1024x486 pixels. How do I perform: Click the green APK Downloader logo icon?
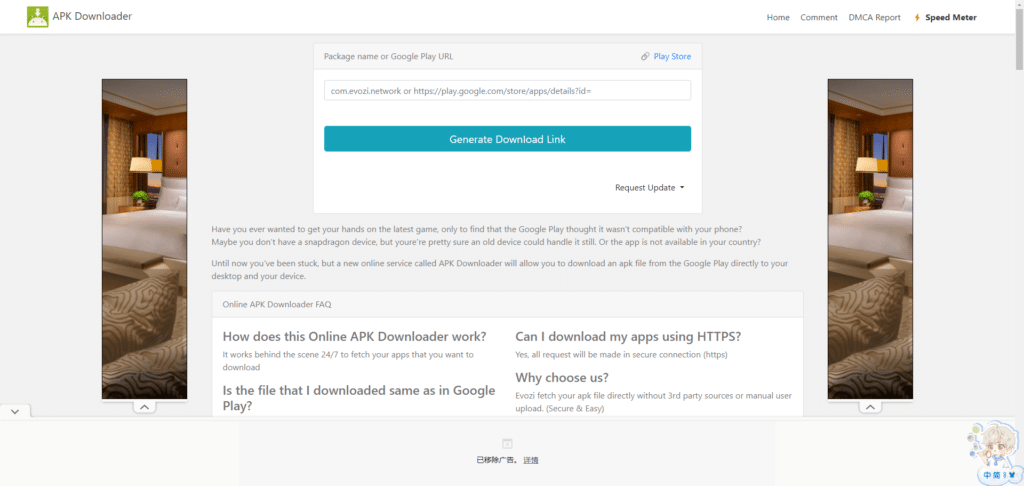click(x=38, y=16)
